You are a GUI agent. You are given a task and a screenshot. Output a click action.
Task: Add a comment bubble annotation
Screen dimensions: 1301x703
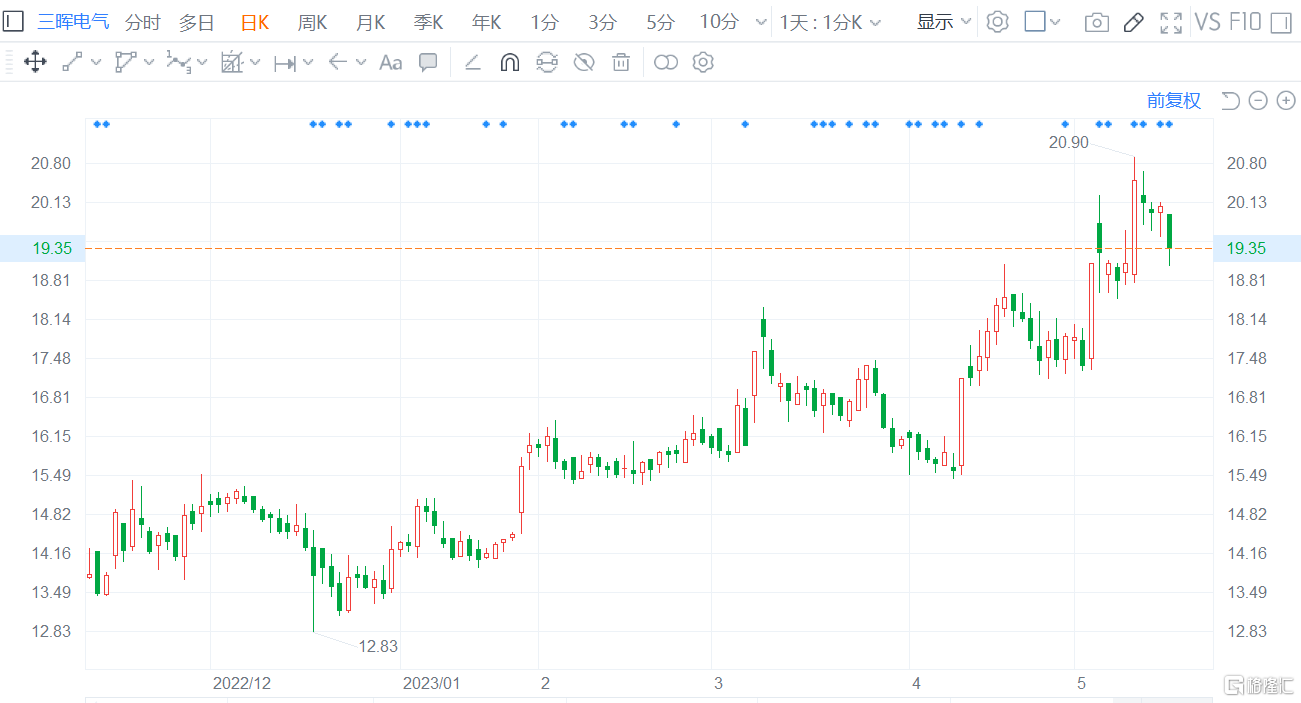pos(428,62)
